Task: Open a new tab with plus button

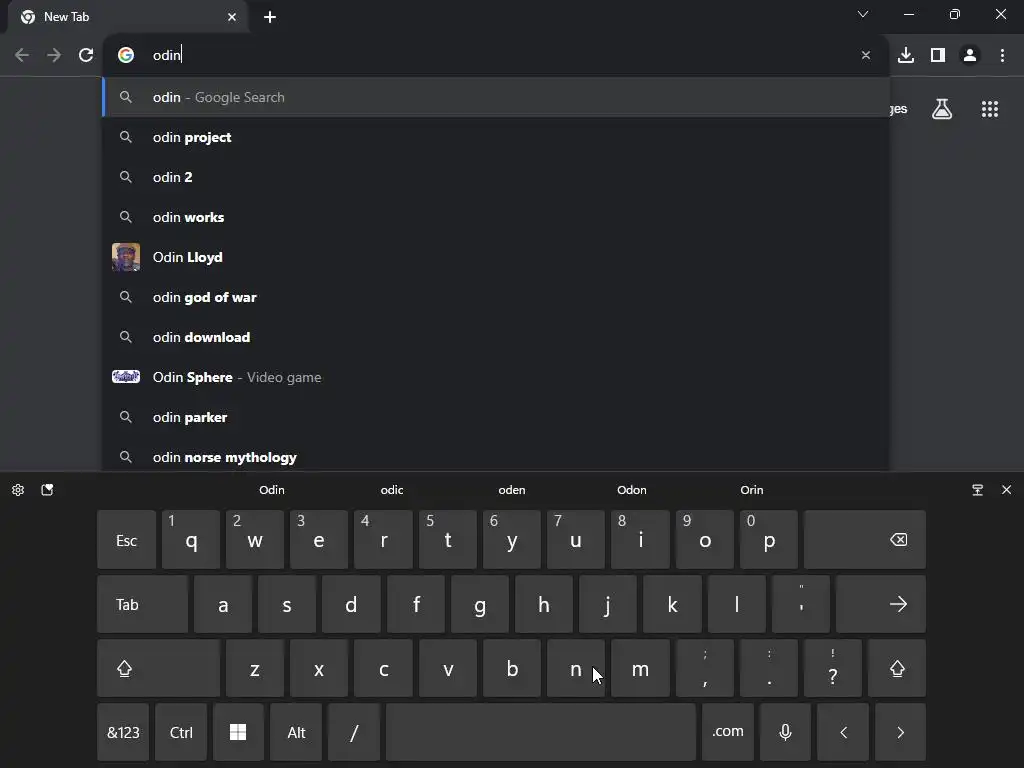Action: (270, 17)
